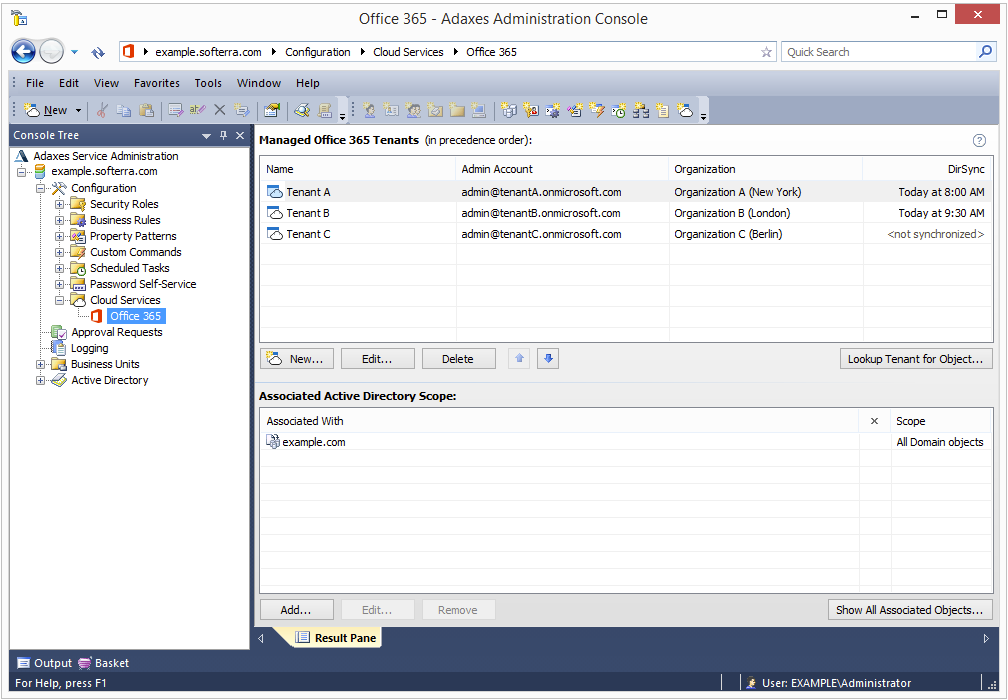Click the New Business Rule gear icon
Screen dimensions: 1008x700
553,111
